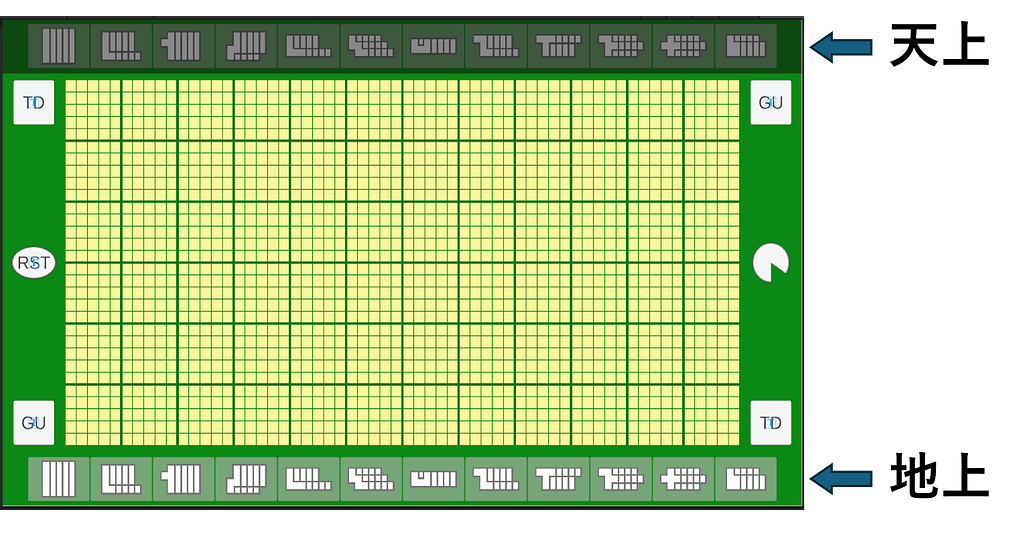1023x541 pixels.
Task: Select the vertical bars piece in the top gray tray
Action: [x=59, y=46]
